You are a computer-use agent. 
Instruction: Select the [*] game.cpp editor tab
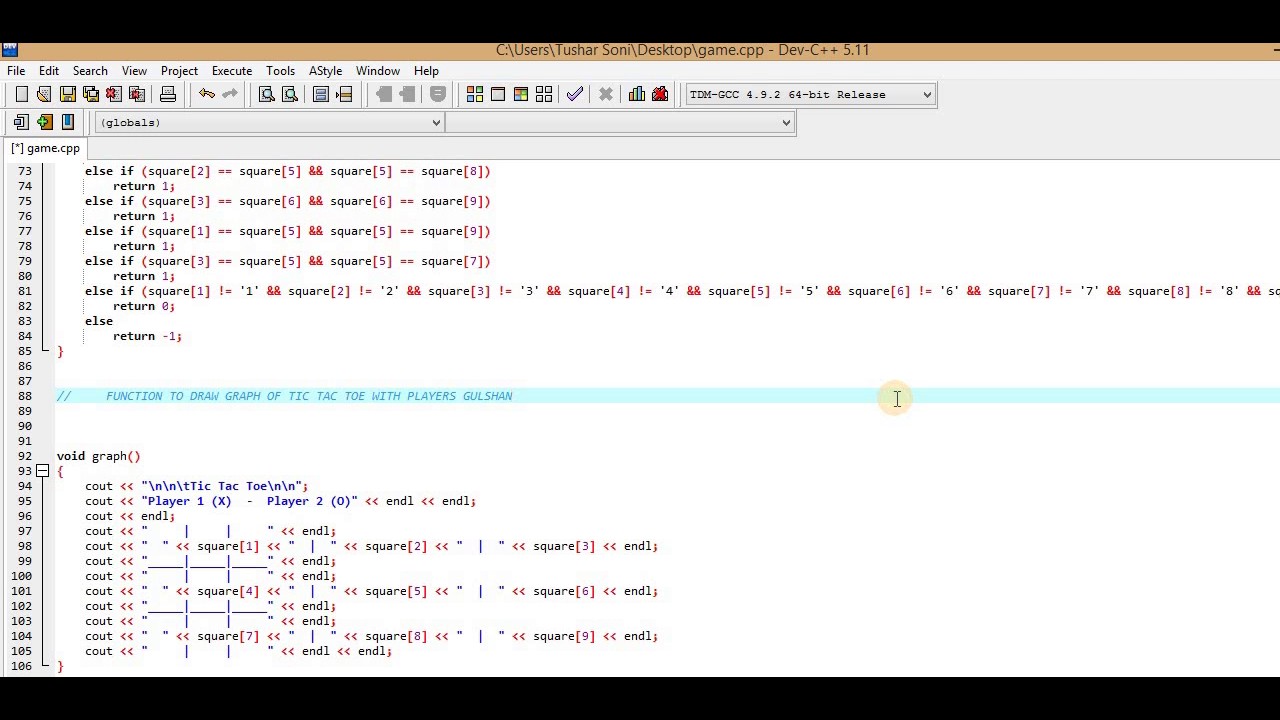click(x=45, y=148)
